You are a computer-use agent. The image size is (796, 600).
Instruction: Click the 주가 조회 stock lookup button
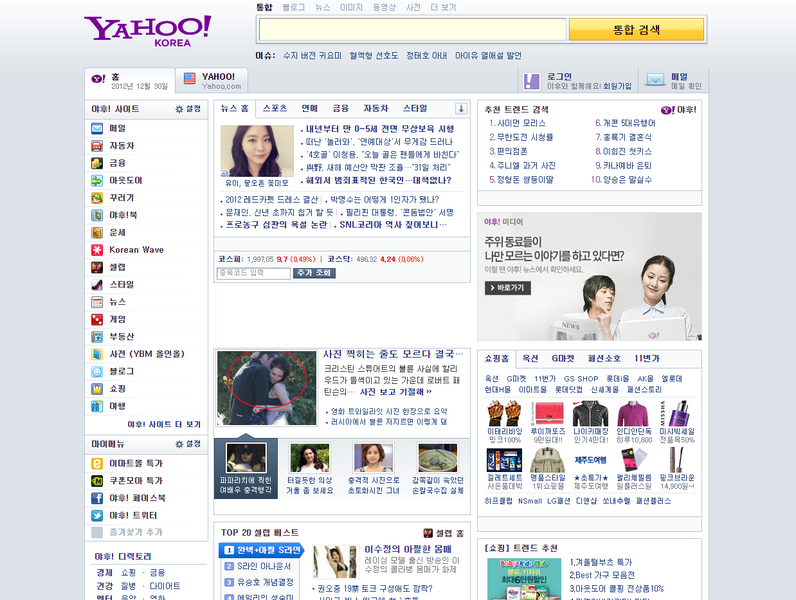point(314,273)
